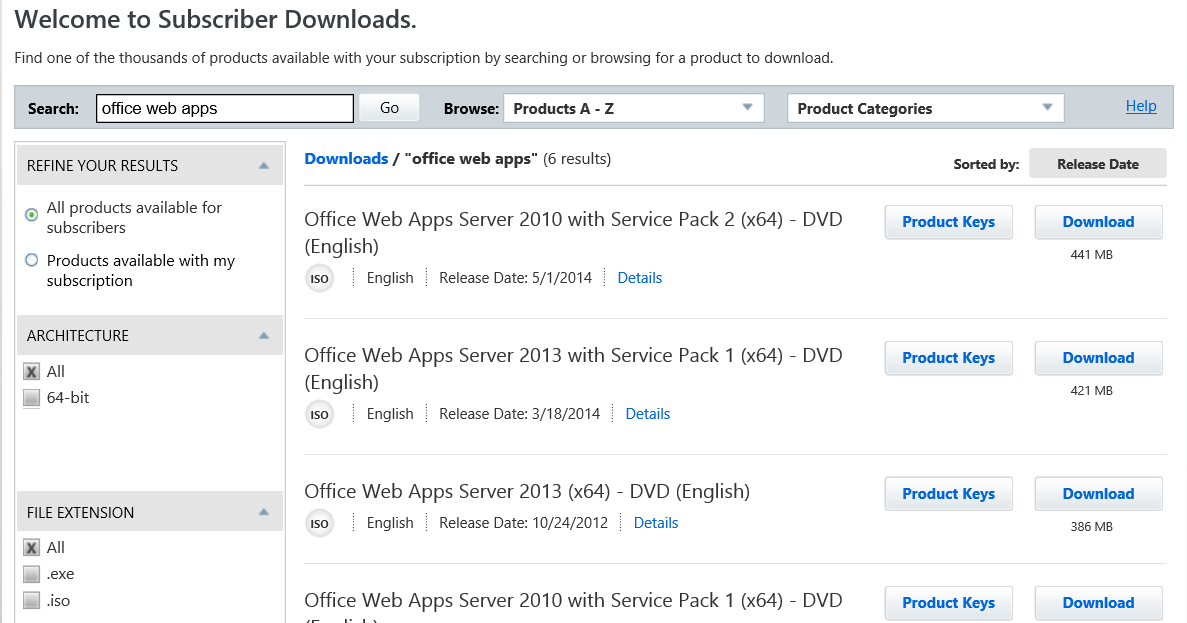Click the Go search button
Image resolution: width=1187 pixels, height=623 pixels.
point(389,107)
